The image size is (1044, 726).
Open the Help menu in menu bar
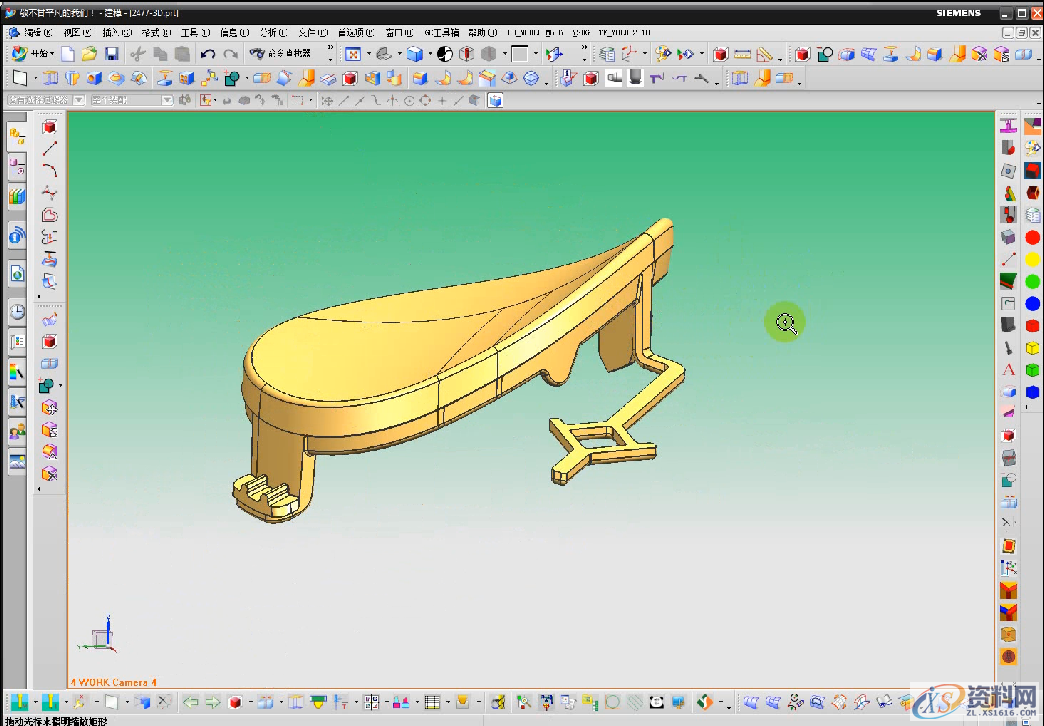[x=482, y=32]
